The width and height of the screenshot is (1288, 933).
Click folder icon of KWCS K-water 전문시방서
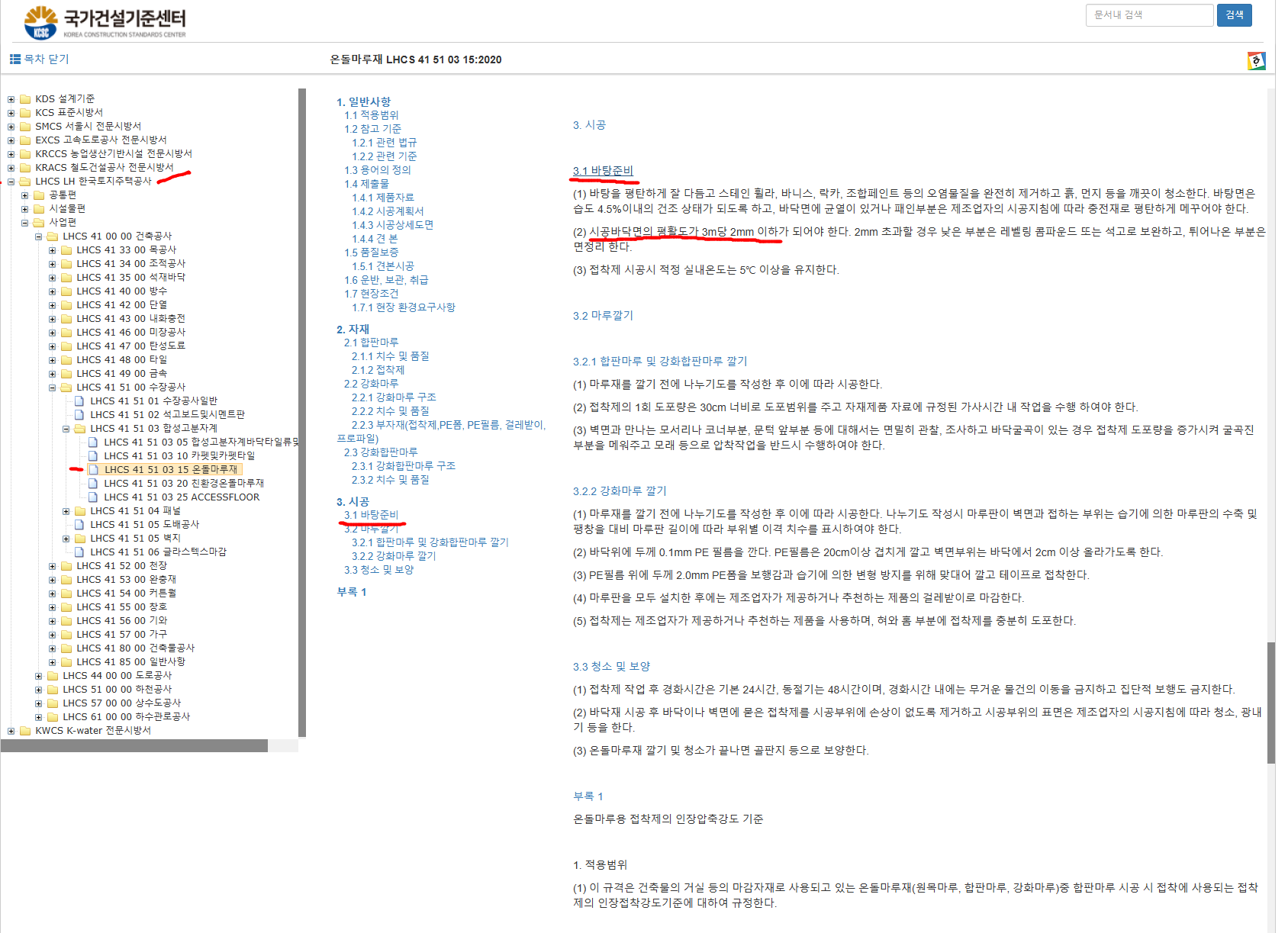(x=25, y=731)
